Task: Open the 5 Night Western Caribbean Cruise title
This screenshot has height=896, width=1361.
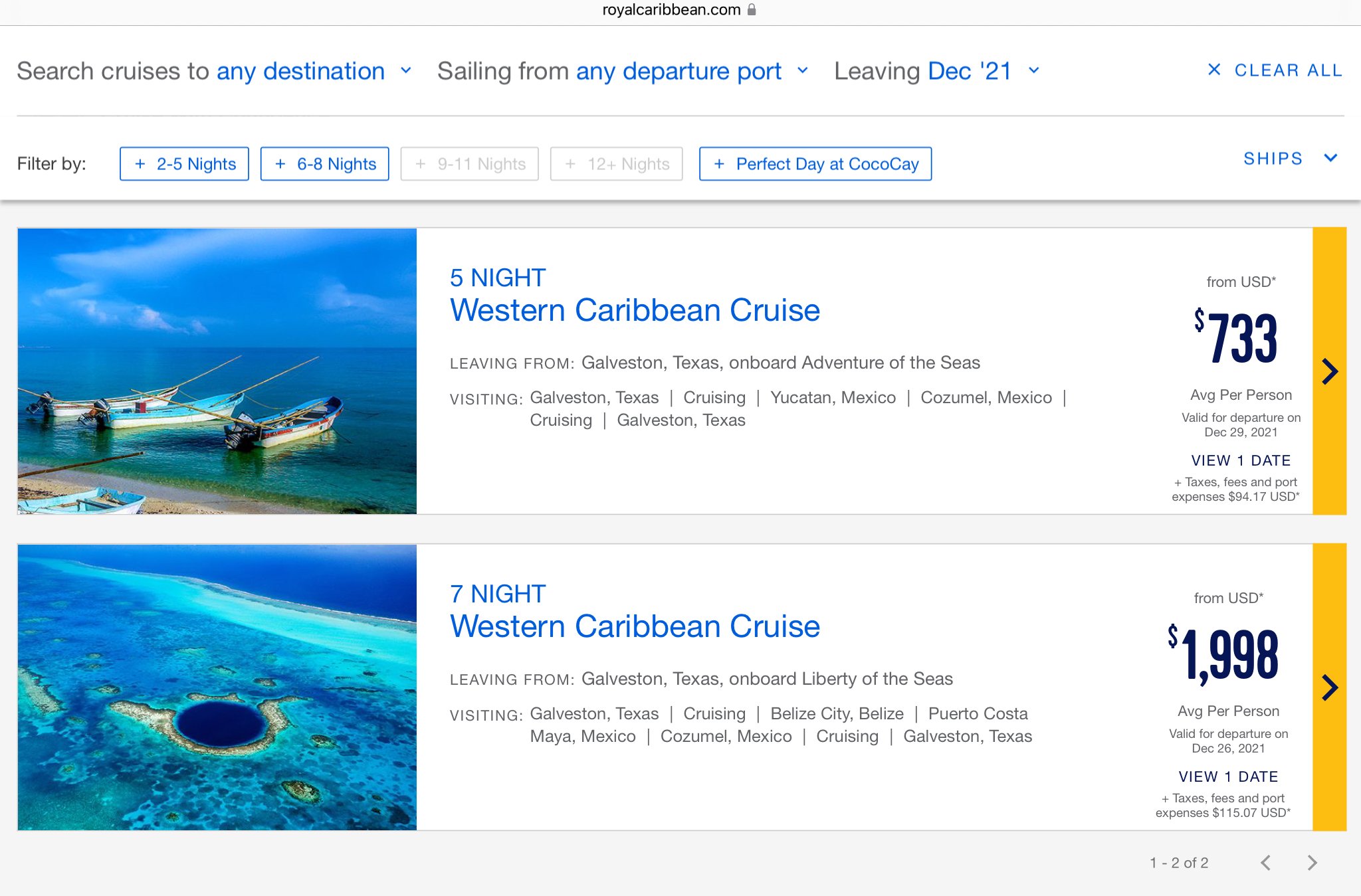Action: click(635, 296)
